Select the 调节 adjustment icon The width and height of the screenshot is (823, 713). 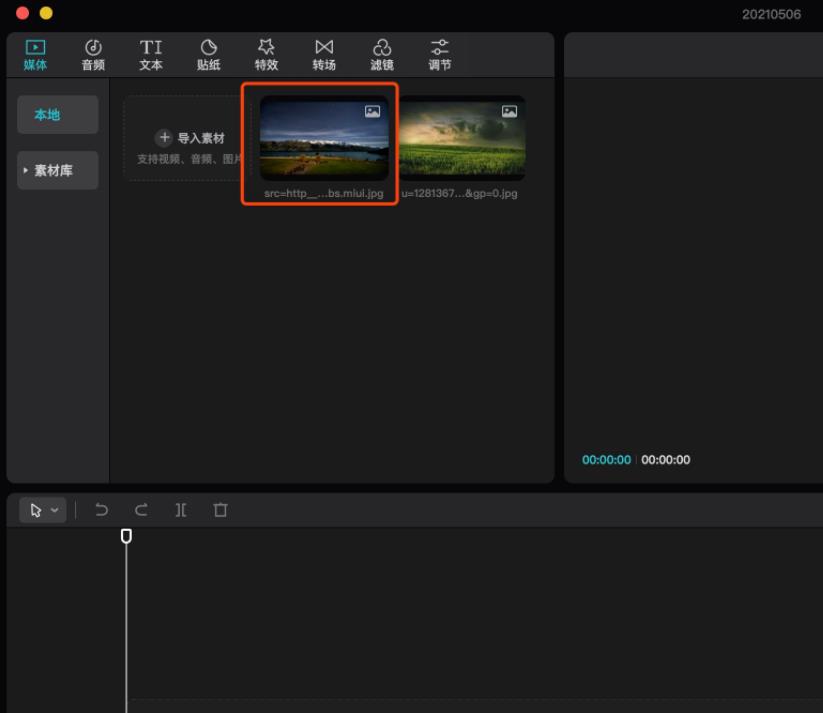439,55
